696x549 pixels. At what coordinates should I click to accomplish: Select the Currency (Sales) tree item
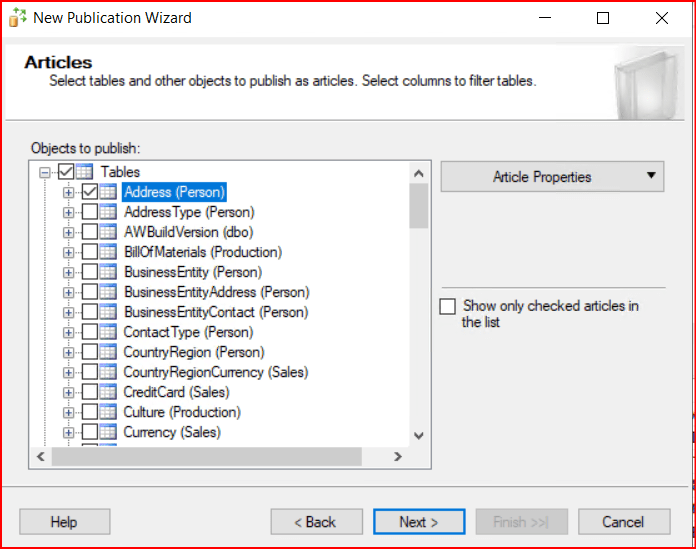171,432
